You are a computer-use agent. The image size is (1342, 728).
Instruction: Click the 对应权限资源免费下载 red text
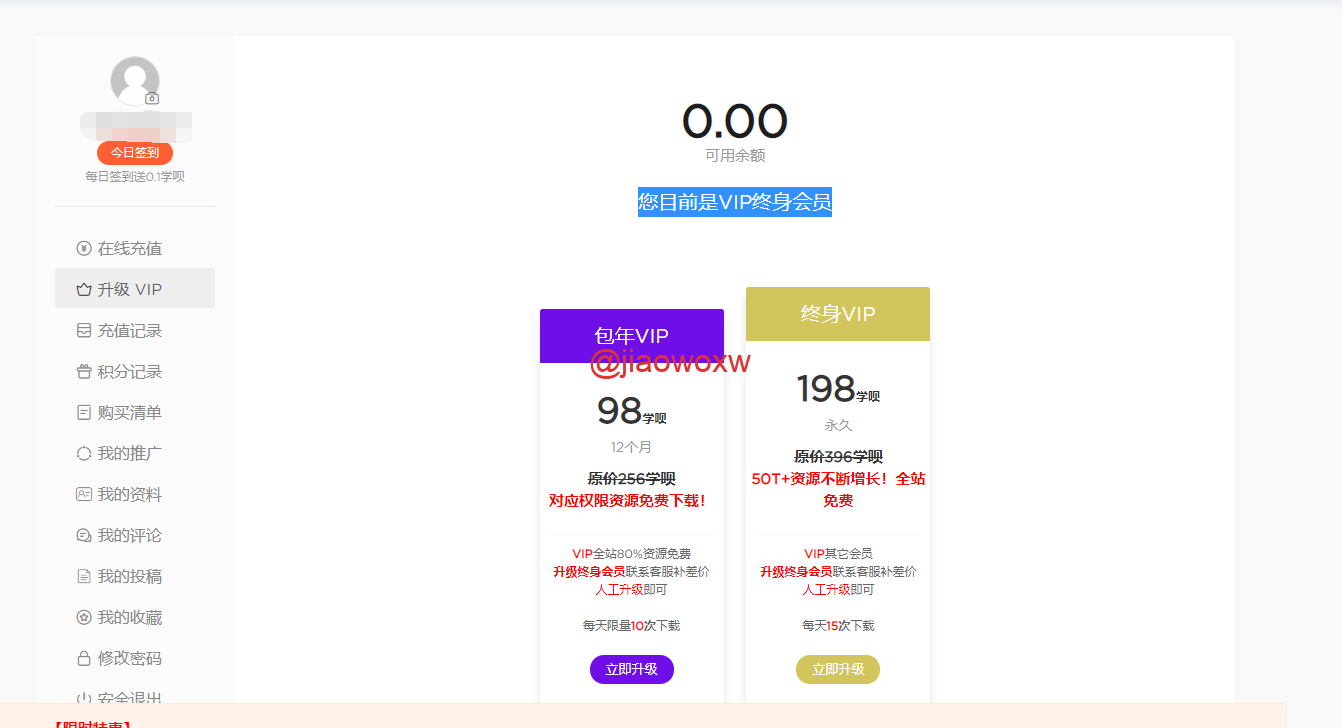point(628,501)
